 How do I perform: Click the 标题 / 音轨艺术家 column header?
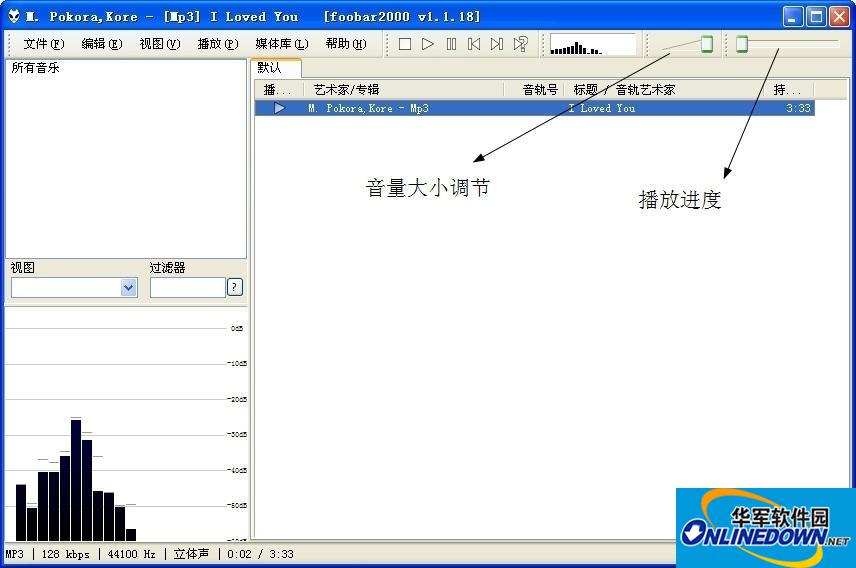(662, 90)
